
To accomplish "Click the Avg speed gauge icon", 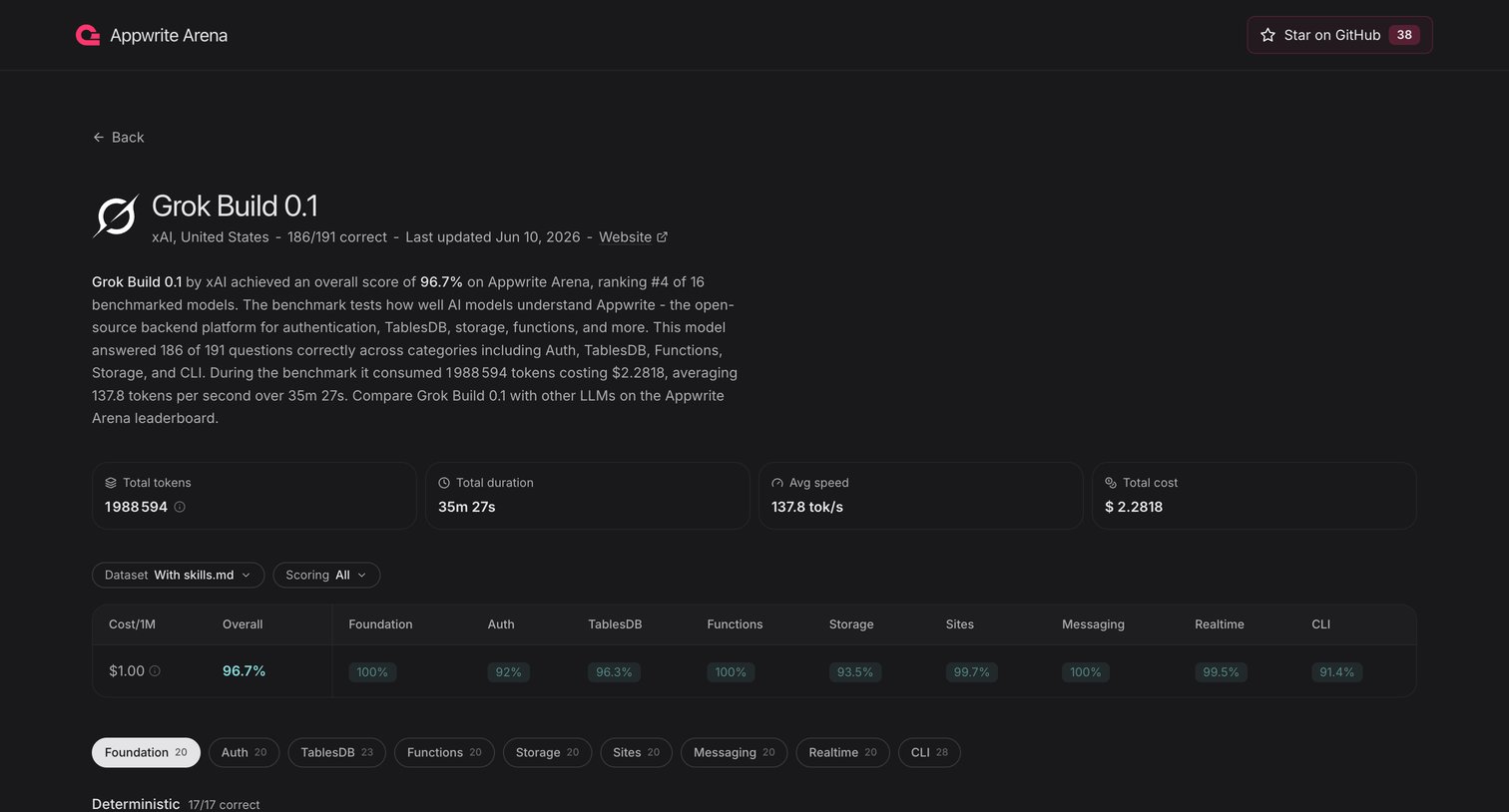I will point(777,483).
